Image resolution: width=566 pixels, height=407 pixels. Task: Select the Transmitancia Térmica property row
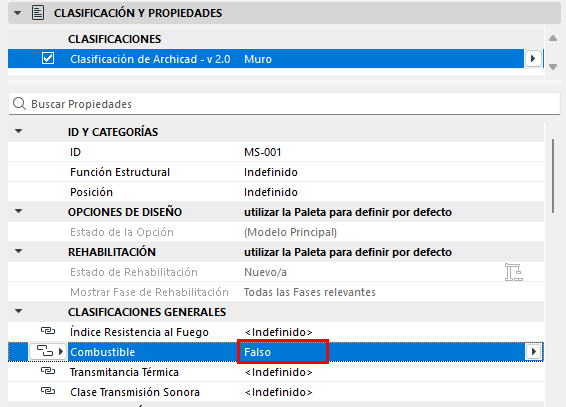(276, 372)
